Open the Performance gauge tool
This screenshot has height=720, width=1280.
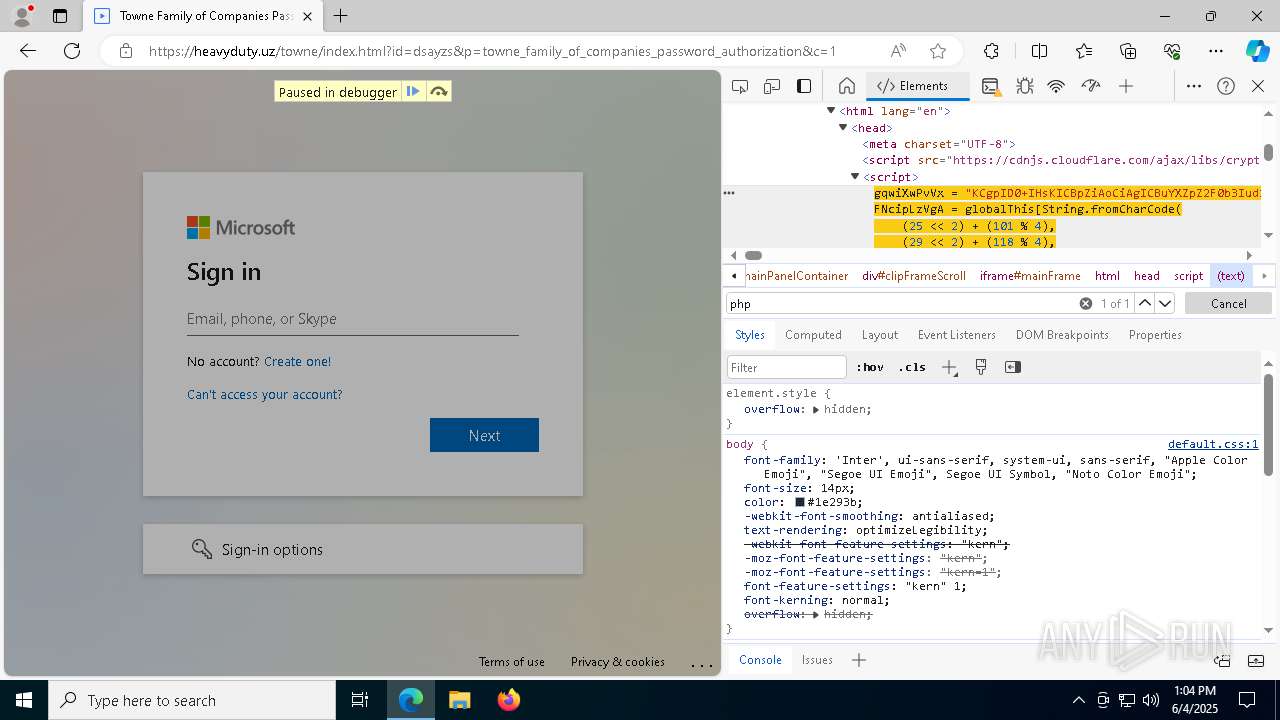click(1091, 86)
